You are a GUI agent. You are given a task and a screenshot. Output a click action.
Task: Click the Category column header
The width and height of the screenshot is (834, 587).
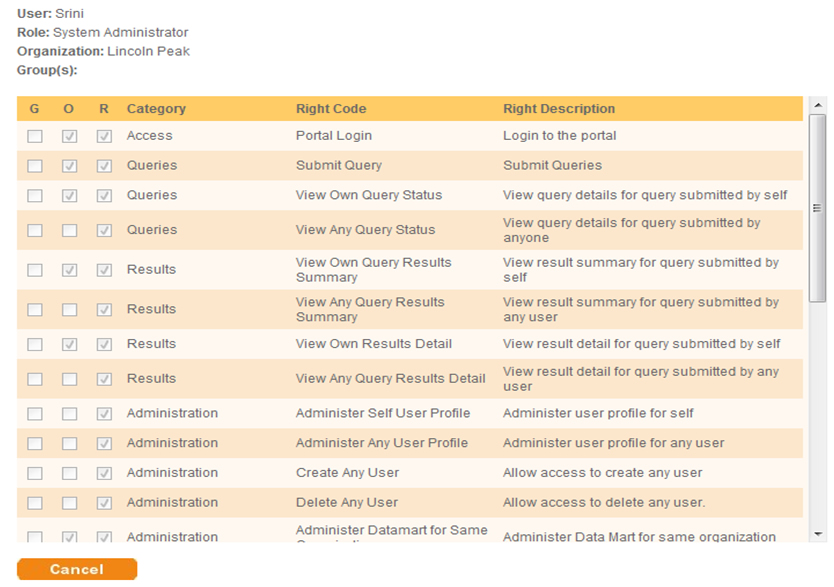(x=156, y=109)
